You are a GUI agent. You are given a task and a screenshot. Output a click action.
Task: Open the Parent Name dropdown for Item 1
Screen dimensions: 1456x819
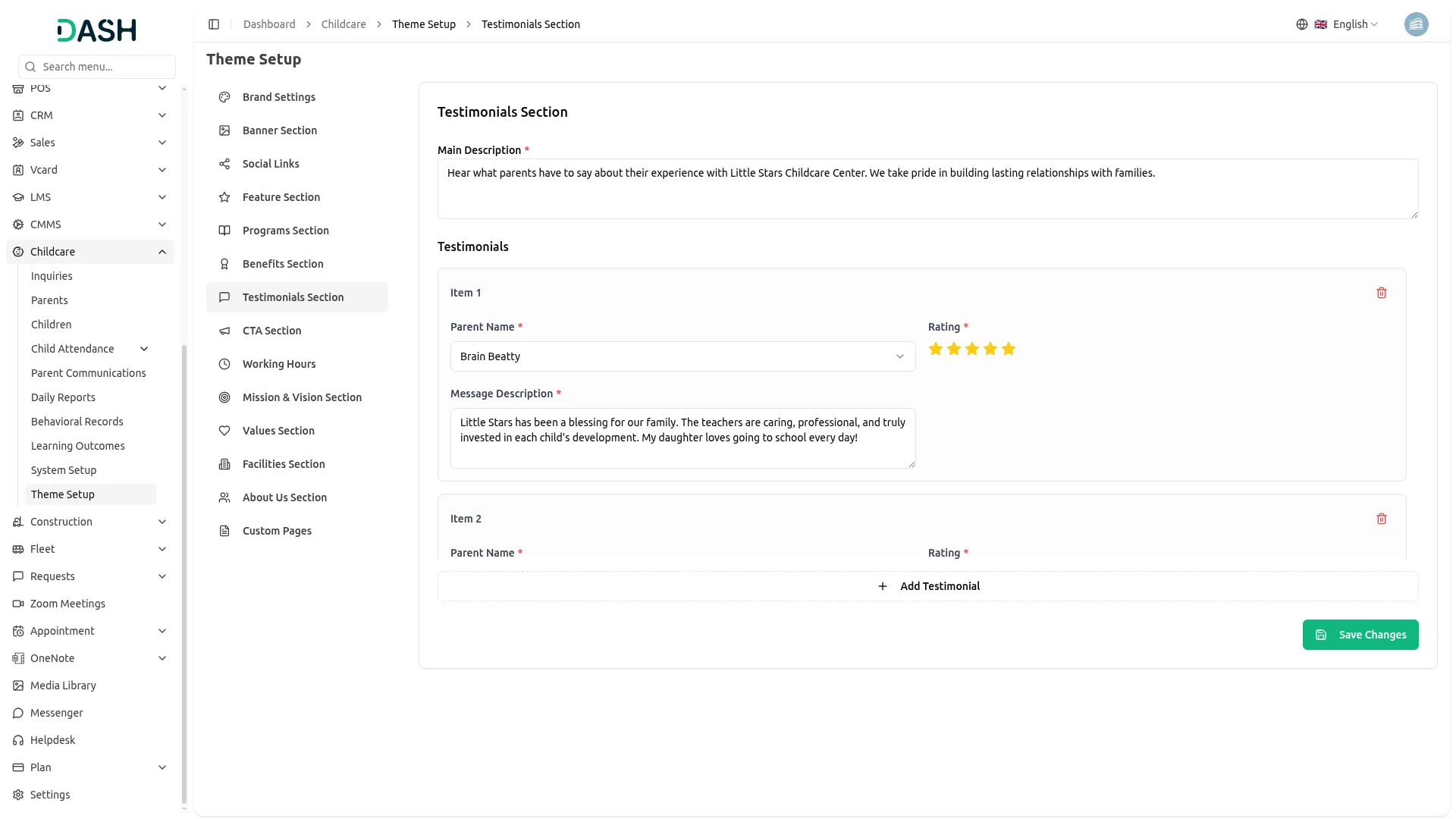[682, 356]
